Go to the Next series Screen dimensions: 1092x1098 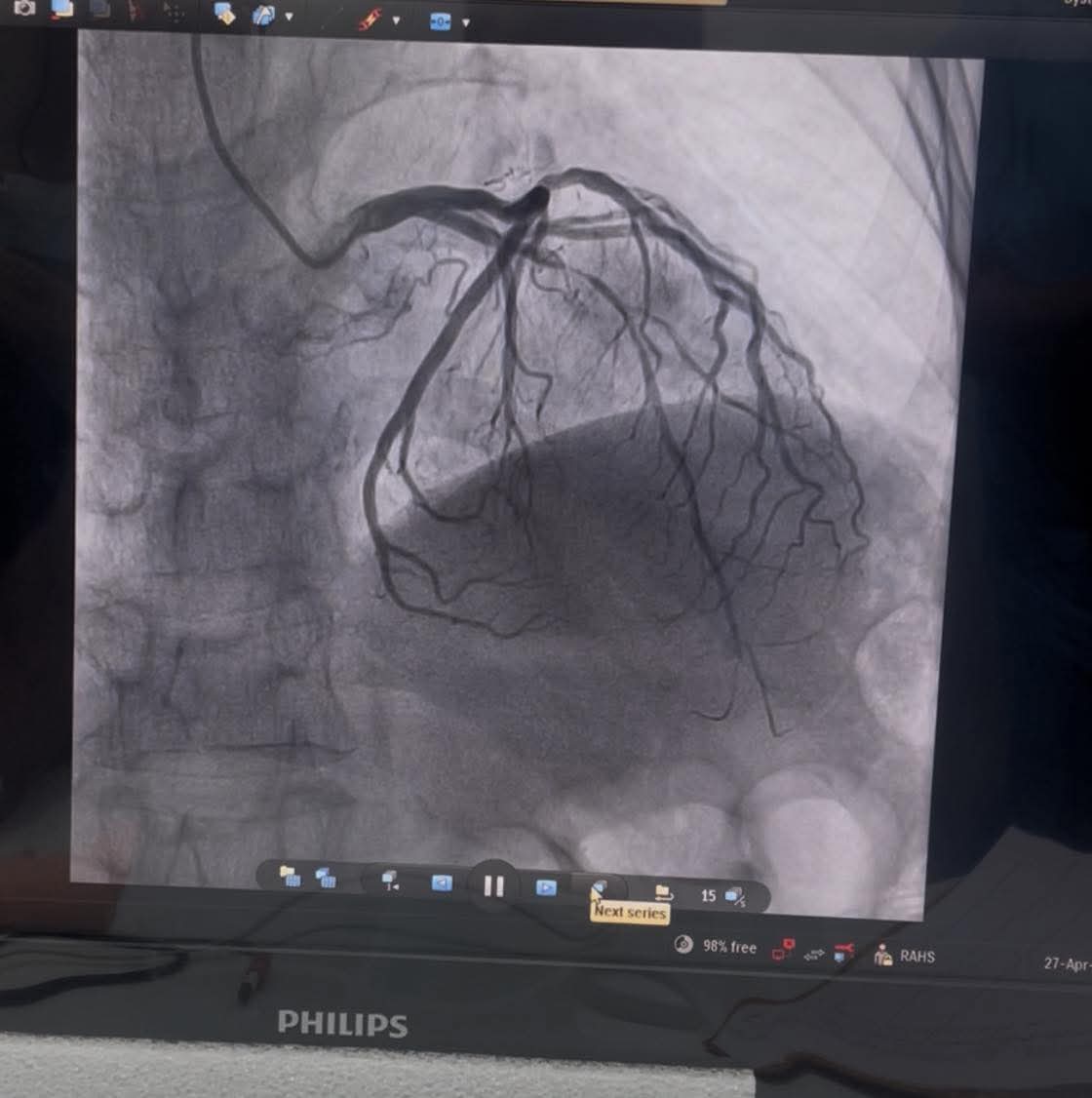599,888
